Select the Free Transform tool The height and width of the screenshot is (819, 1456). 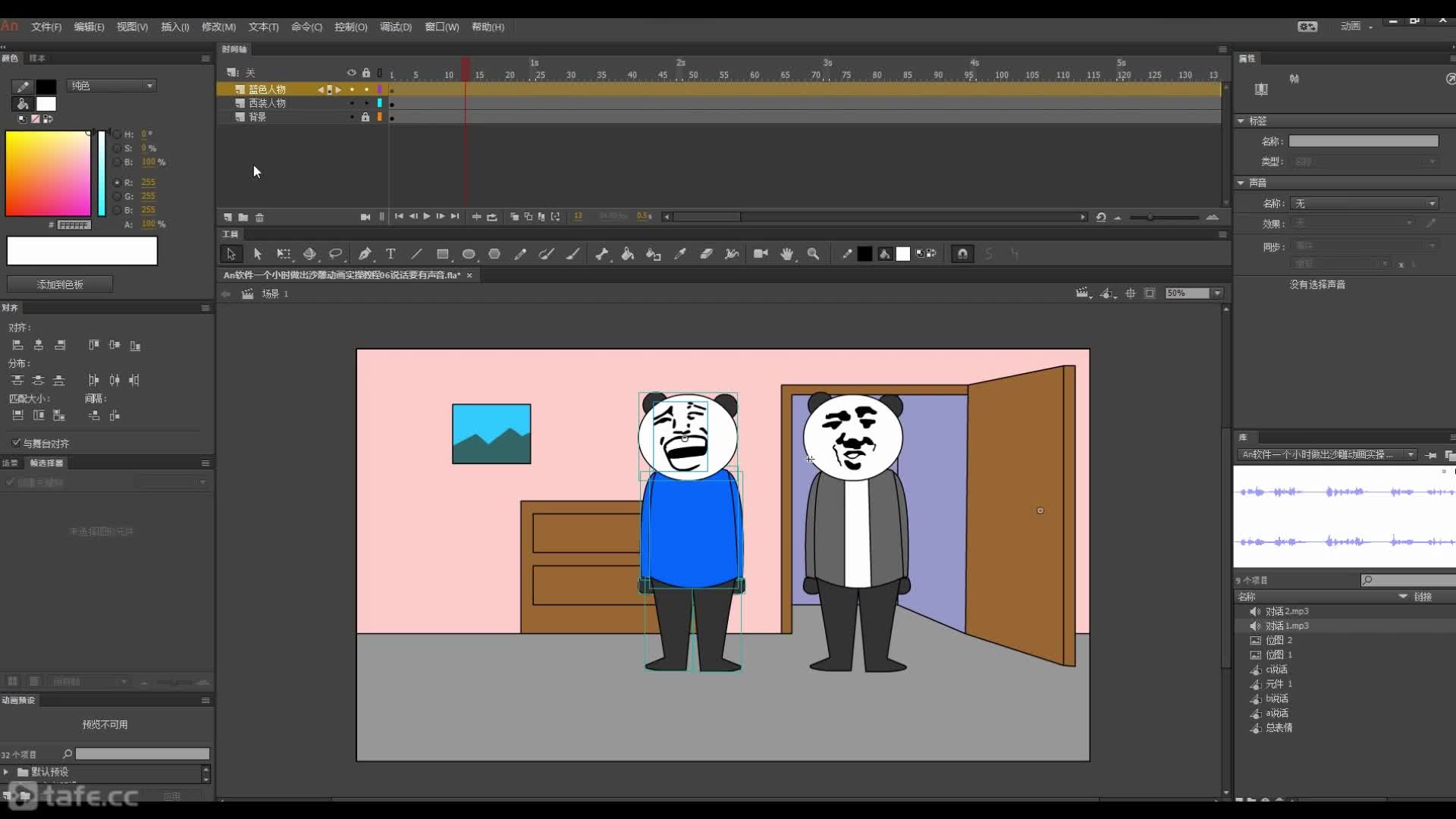pos(284,254)
